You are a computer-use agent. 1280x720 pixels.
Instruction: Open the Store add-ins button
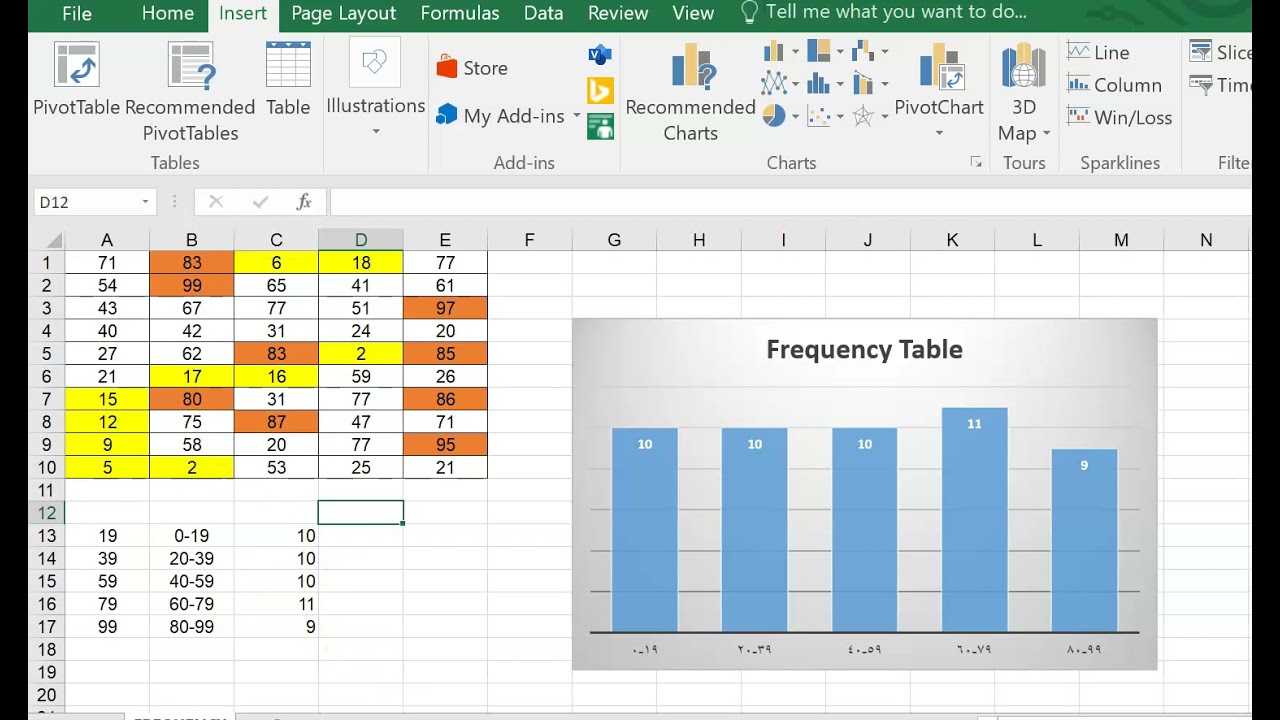pyautogui.click(x=473, y=68)
